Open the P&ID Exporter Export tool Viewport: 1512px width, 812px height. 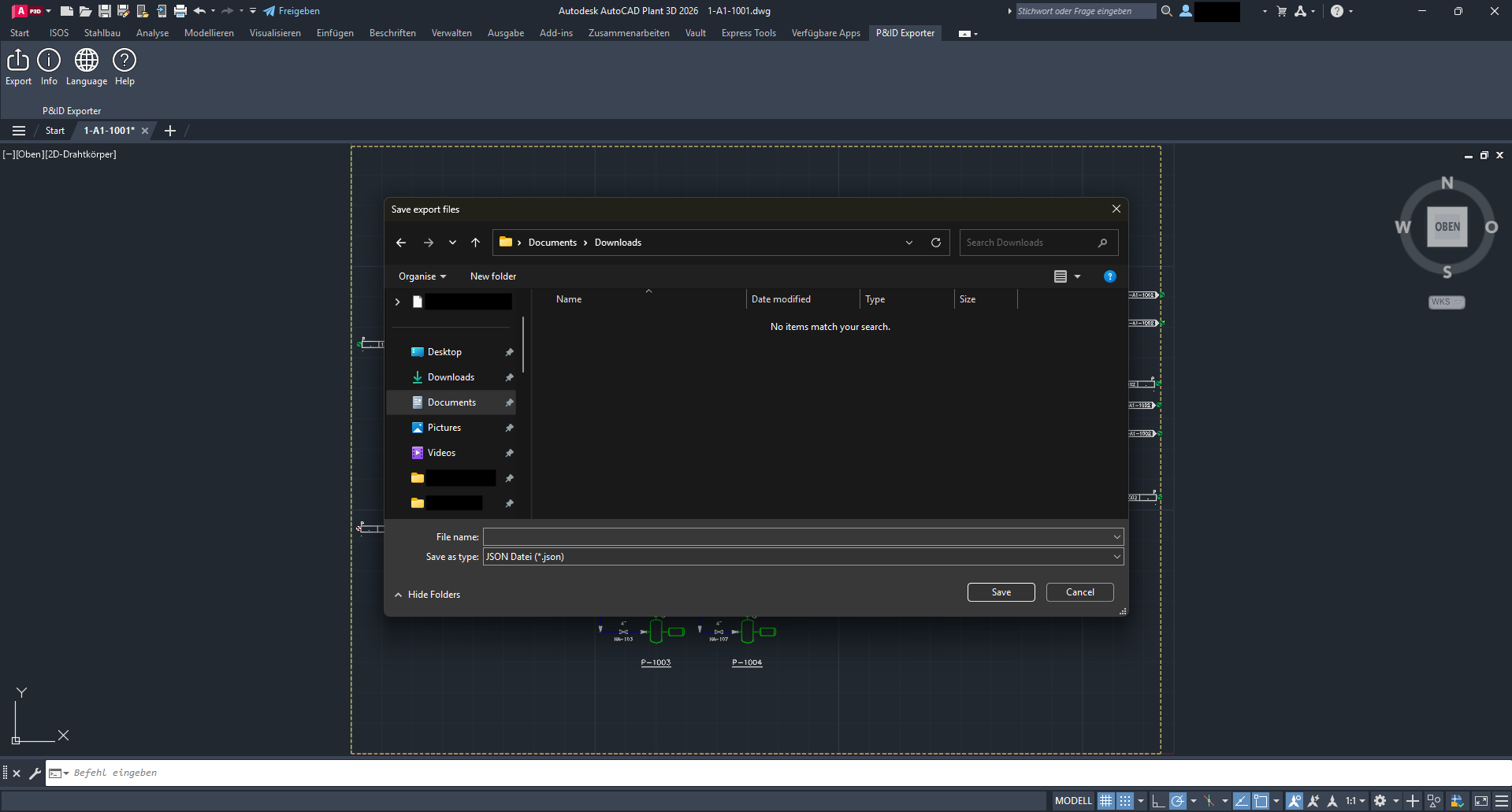tap(17, 67)
